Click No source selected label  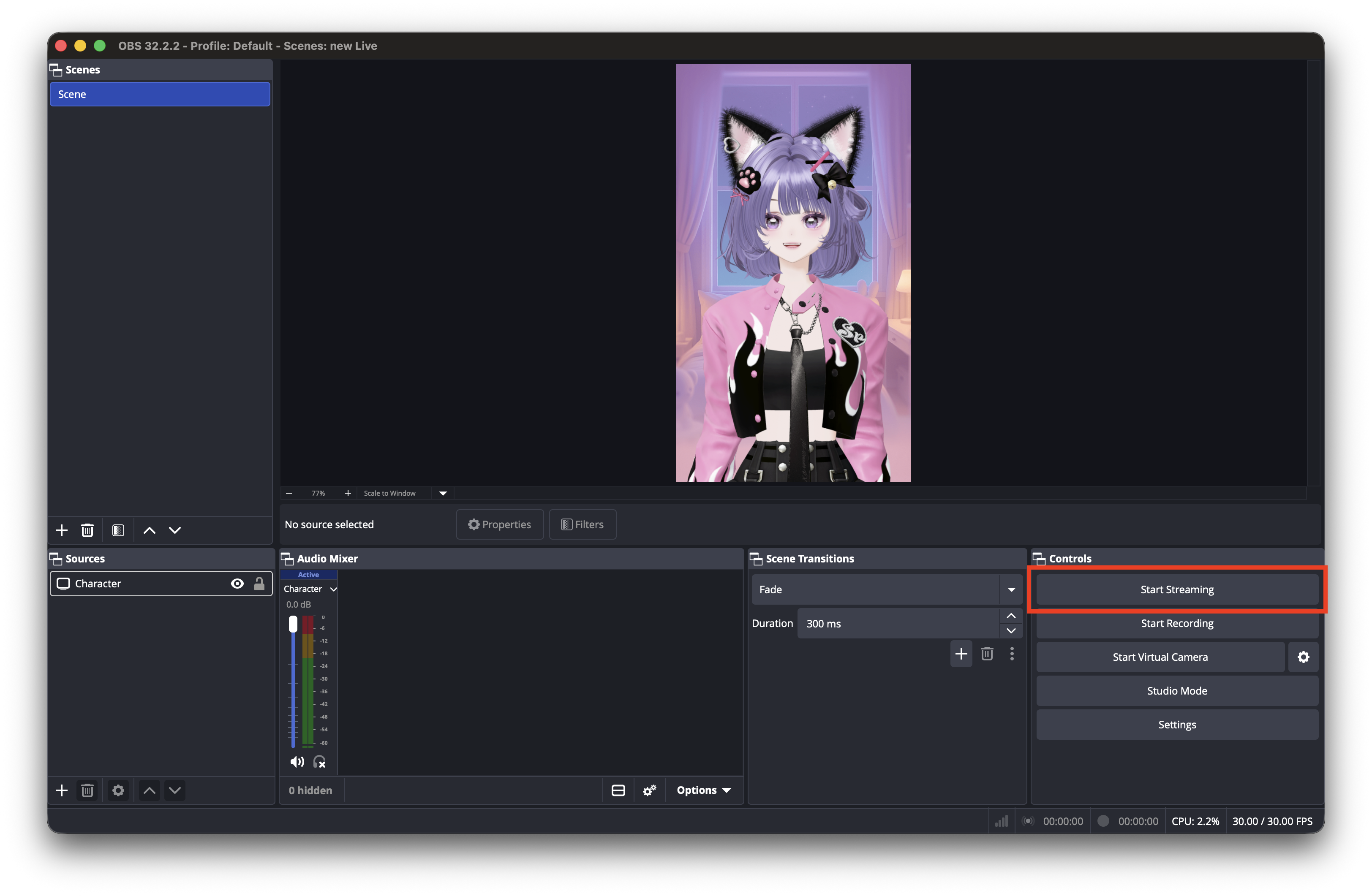pos(329,524)
